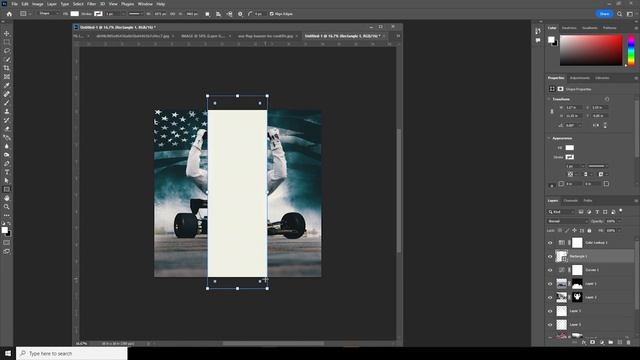This screenshot has width=640, height=360.
Task: Open path arrangement options
Action: pyautogui.click(x=229, y=14)
